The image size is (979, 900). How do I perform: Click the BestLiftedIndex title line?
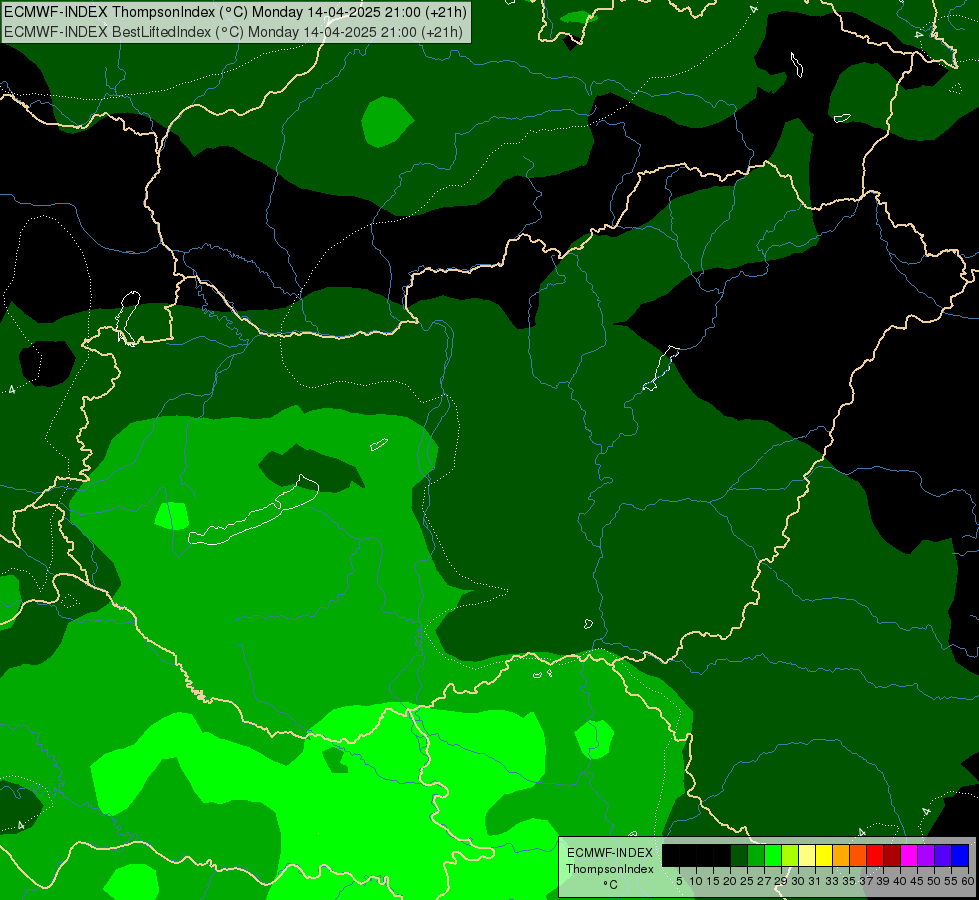tap(234, 32)
